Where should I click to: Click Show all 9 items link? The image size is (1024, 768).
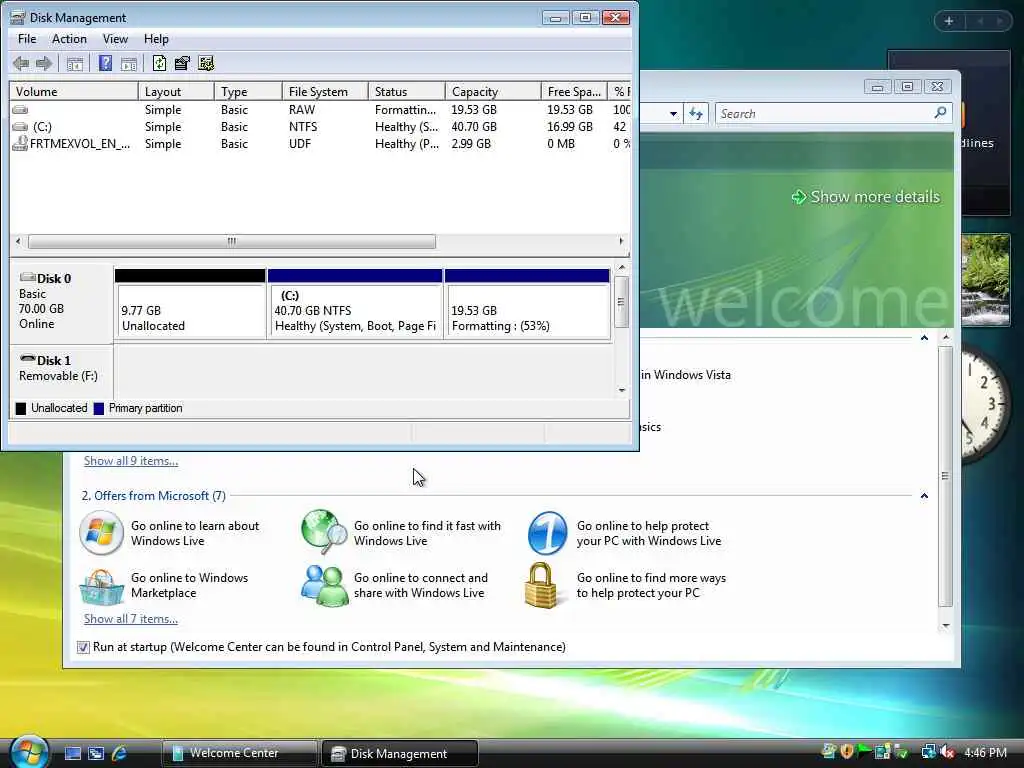131,461
